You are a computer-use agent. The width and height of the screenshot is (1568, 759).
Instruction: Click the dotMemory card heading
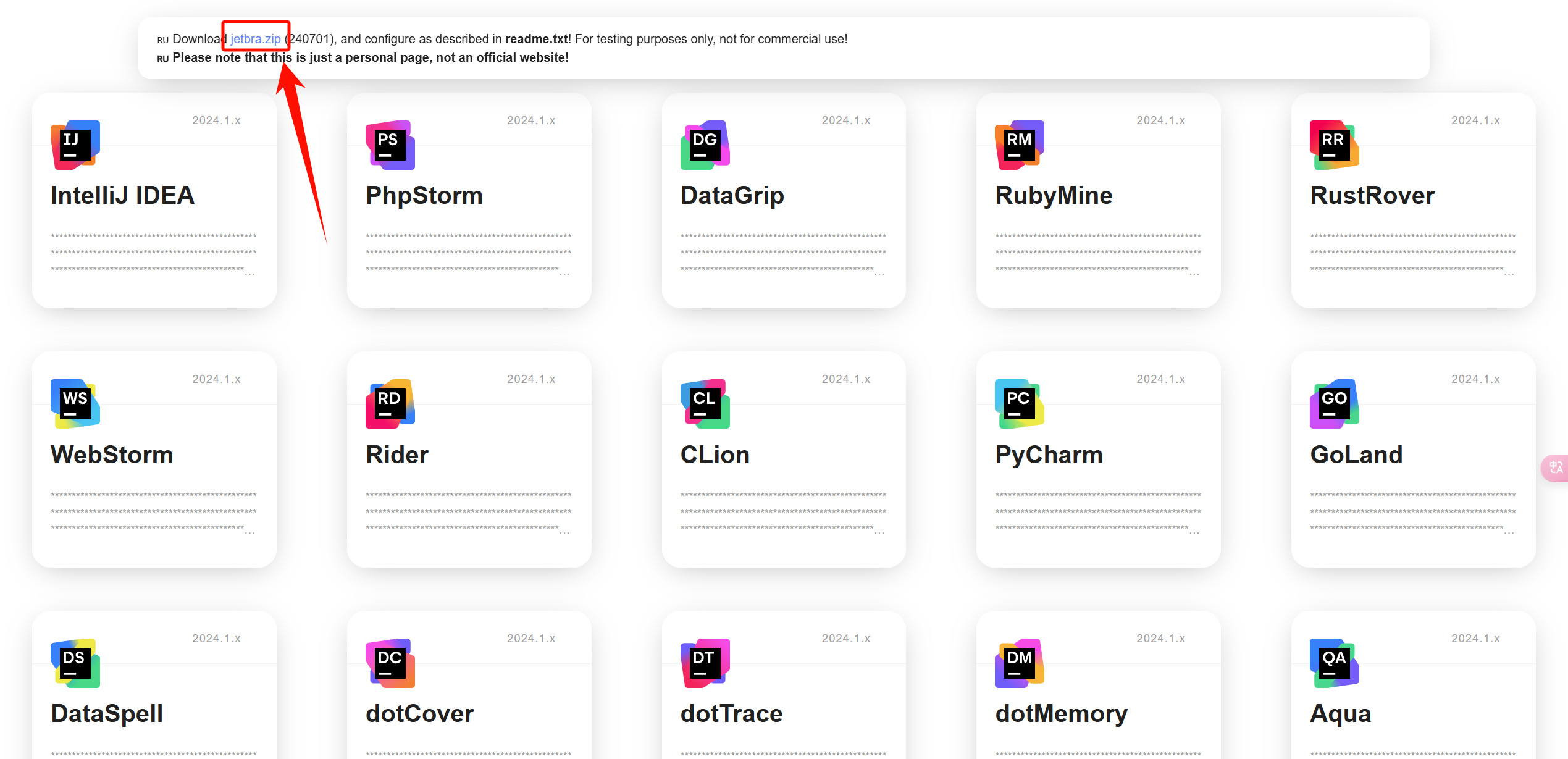1061,714
